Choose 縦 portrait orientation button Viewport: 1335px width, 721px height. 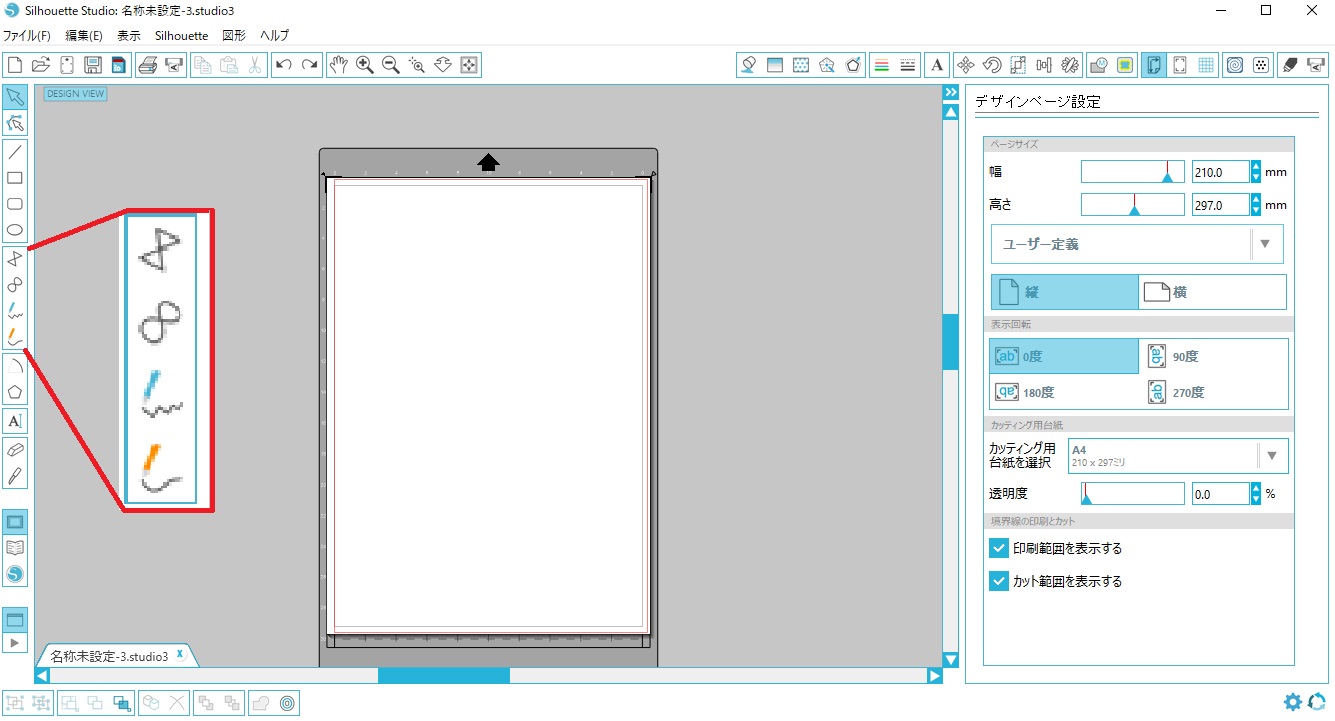1064,292
